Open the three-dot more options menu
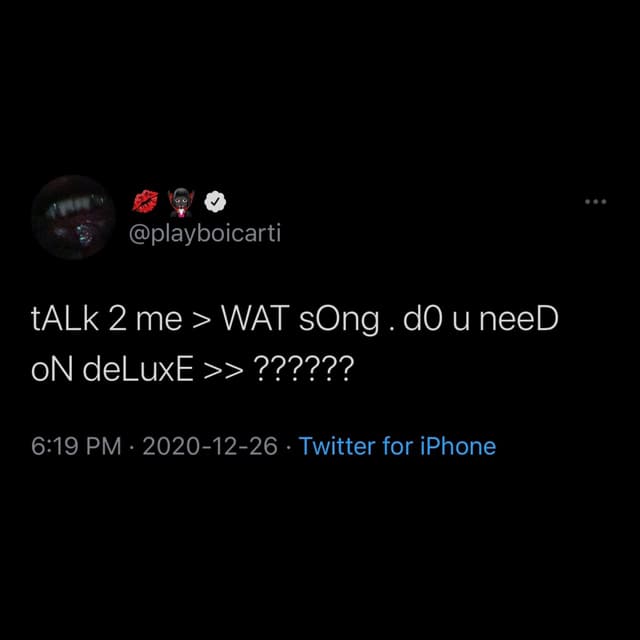The width and height of the screenshot is (640, 640). click(x=596, y=201)
